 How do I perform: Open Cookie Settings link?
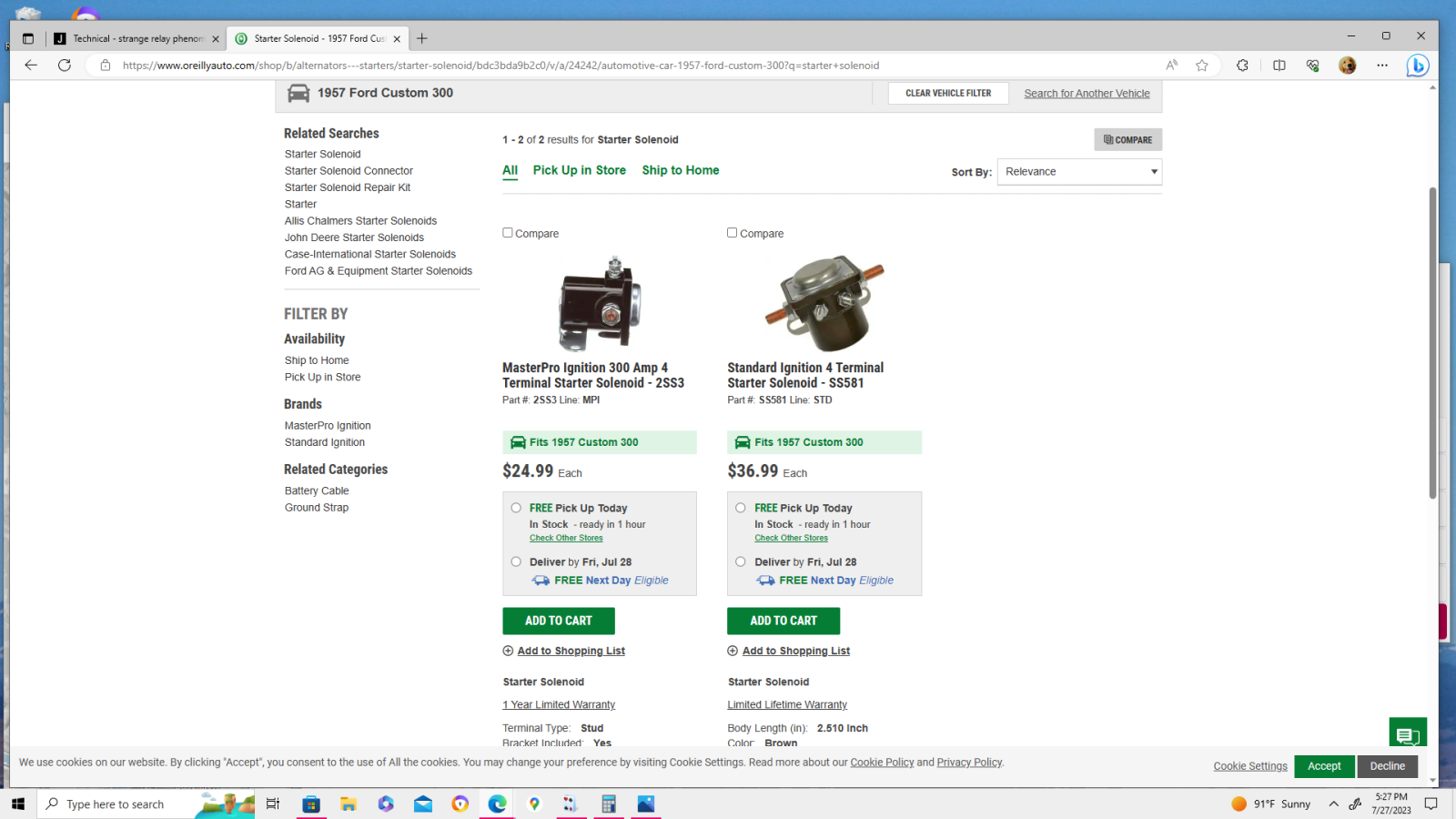click(1250, 766)
